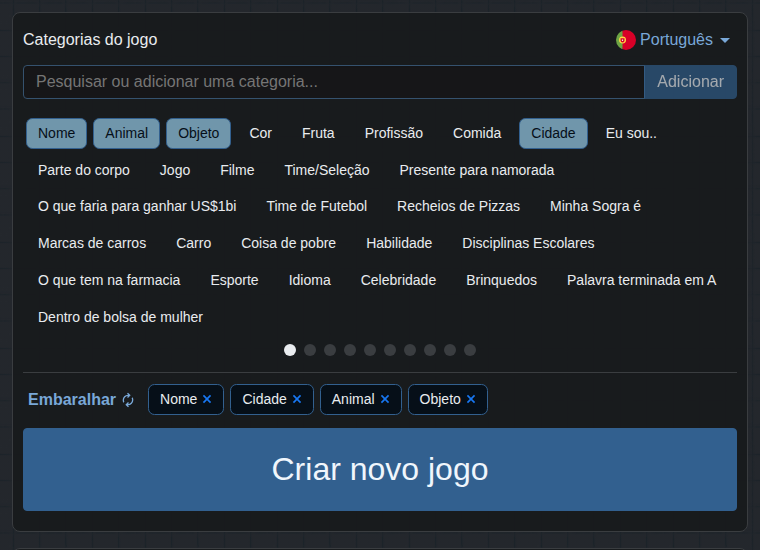The width and height of the screenshot is (760, 550).
Task: Select the Time de Futebol category
Action: [317, 206]
